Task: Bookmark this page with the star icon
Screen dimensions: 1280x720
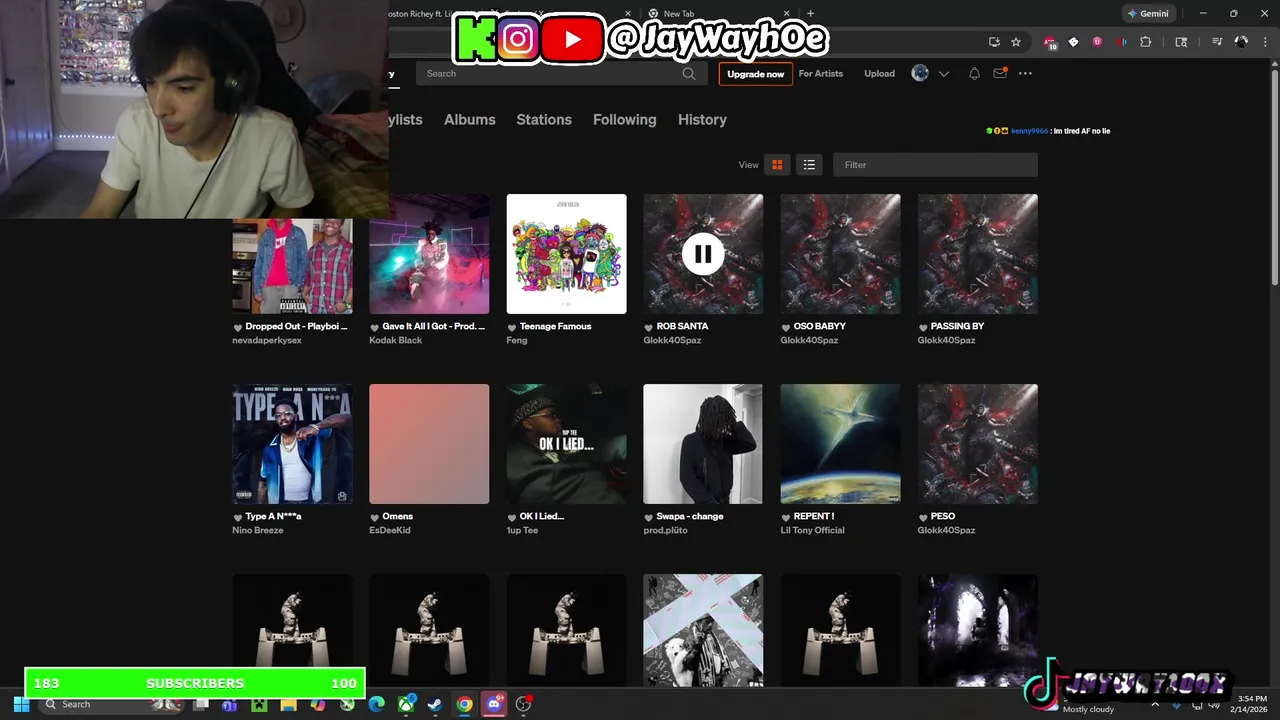Action: coord(1016,42)
